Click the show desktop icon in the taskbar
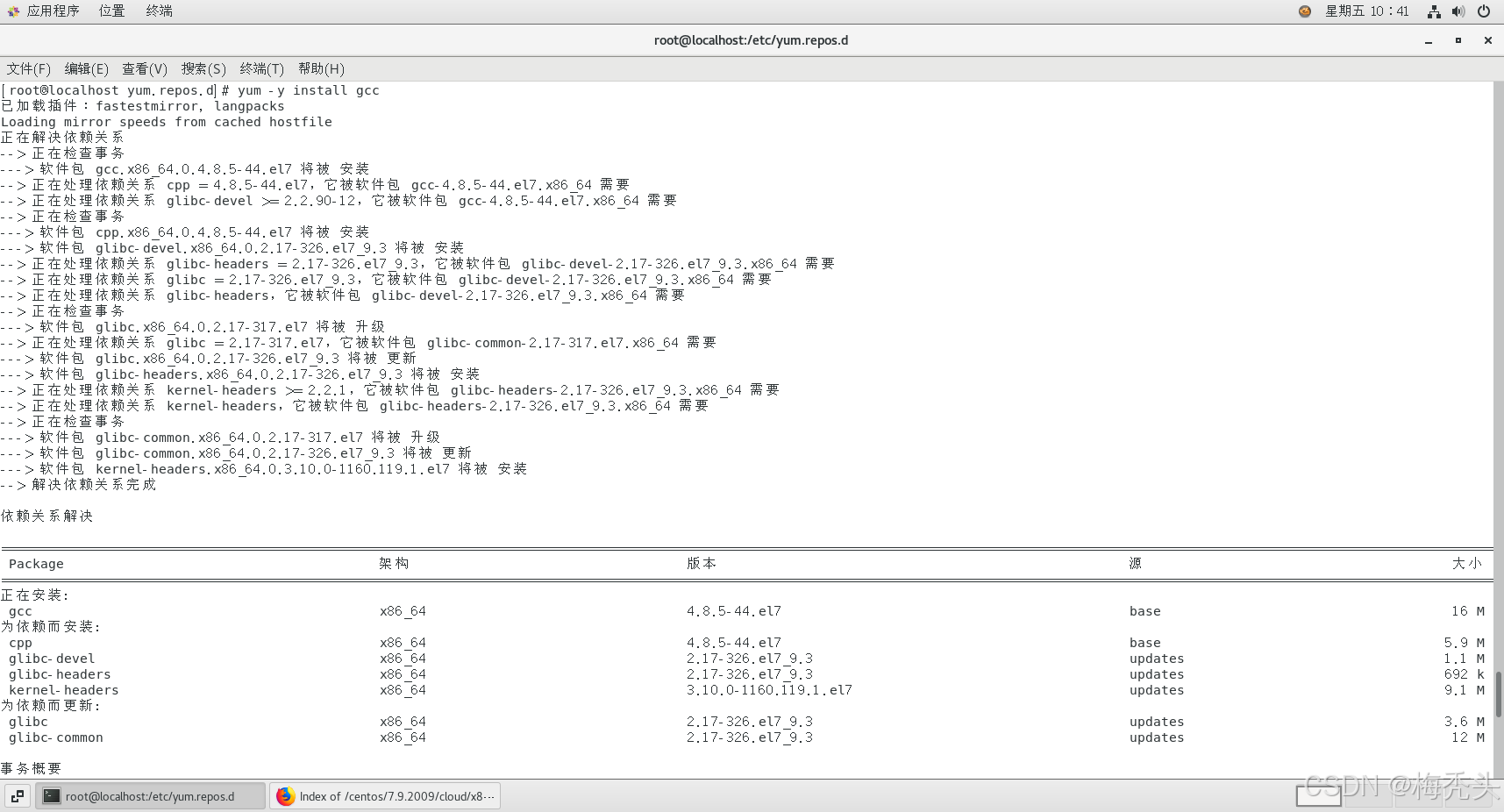1504x812 pixels. [x=18, y=796]
